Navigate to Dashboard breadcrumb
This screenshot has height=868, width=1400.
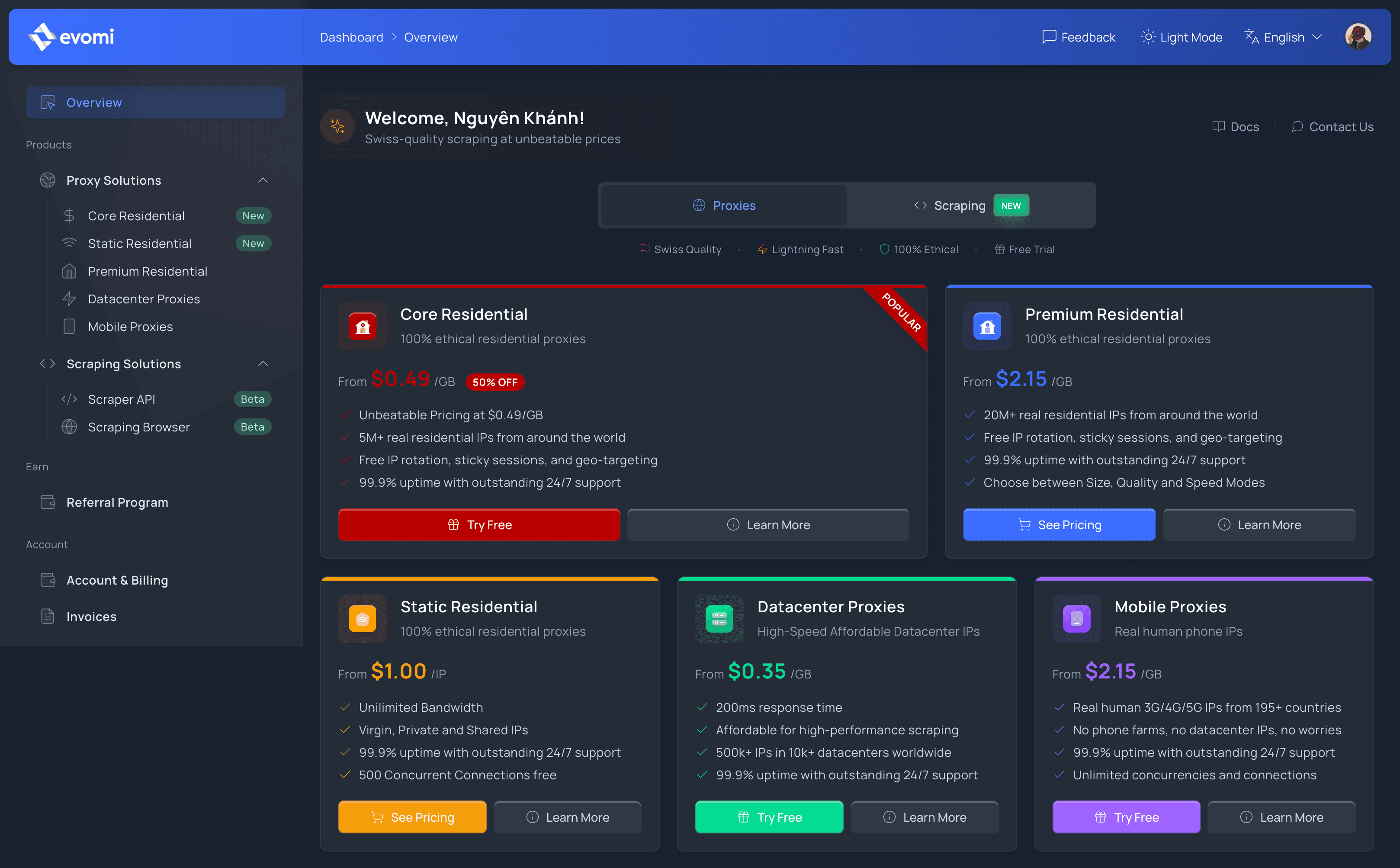tap(351, 37)
